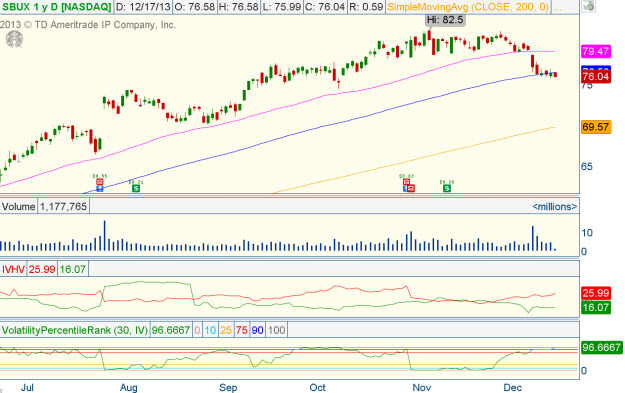625x393 pixels.
Task: Click the R: 0.59 range value
Action: 366,7
